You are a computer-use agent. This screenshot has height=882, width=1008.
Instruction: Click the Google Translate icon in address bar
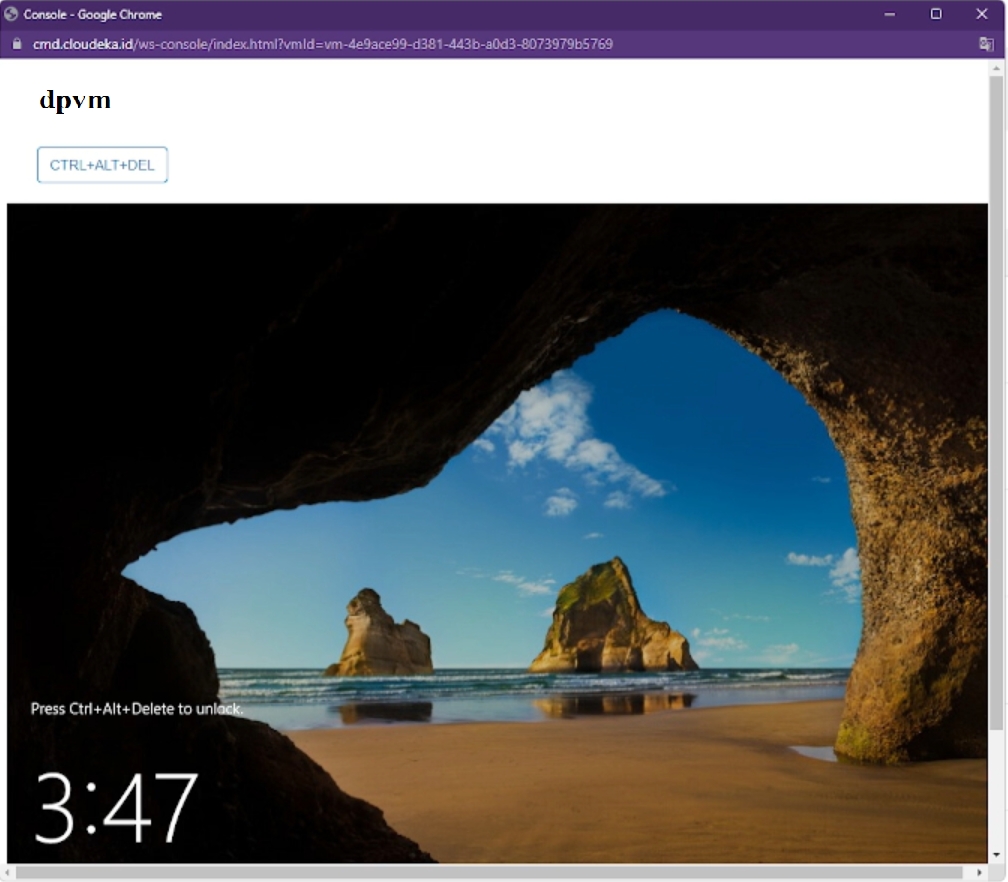point(986,44)
